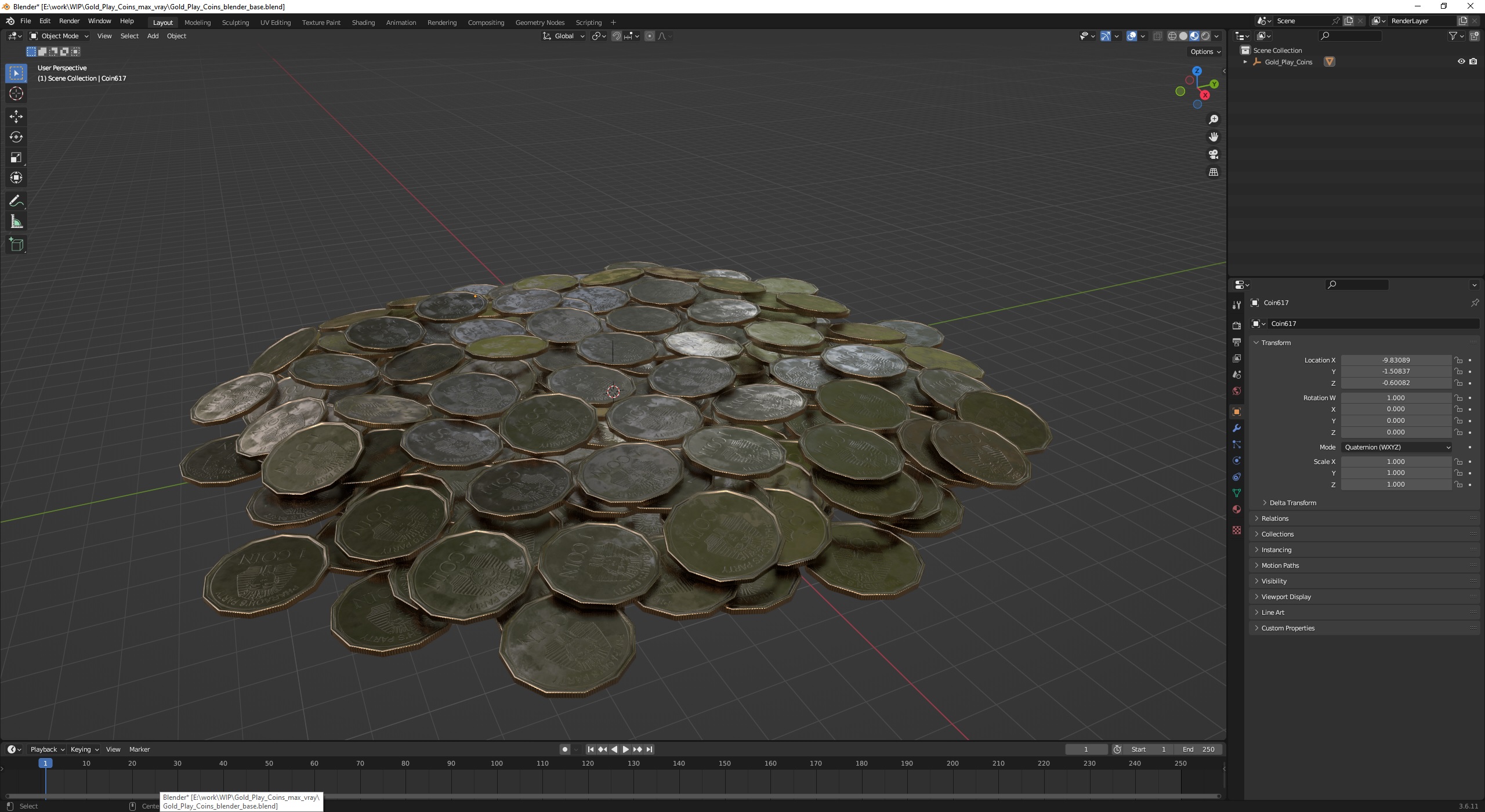Disable Gold_Play_Coins in renders via camera icon
This screenshot has height=812, width=1485.
click(x=1473, y=61)
